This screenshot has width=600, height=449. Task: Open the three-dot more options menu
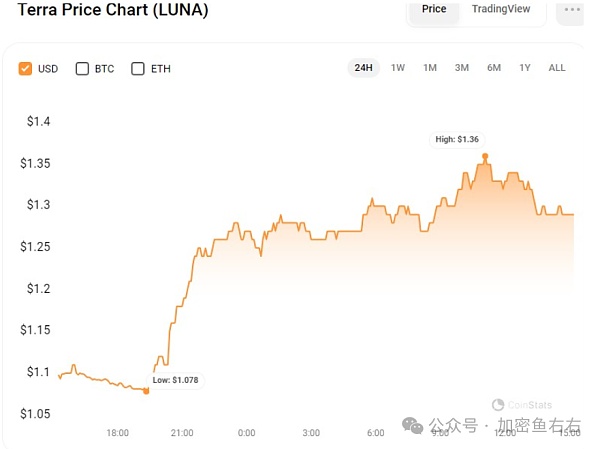pos(572,10)
